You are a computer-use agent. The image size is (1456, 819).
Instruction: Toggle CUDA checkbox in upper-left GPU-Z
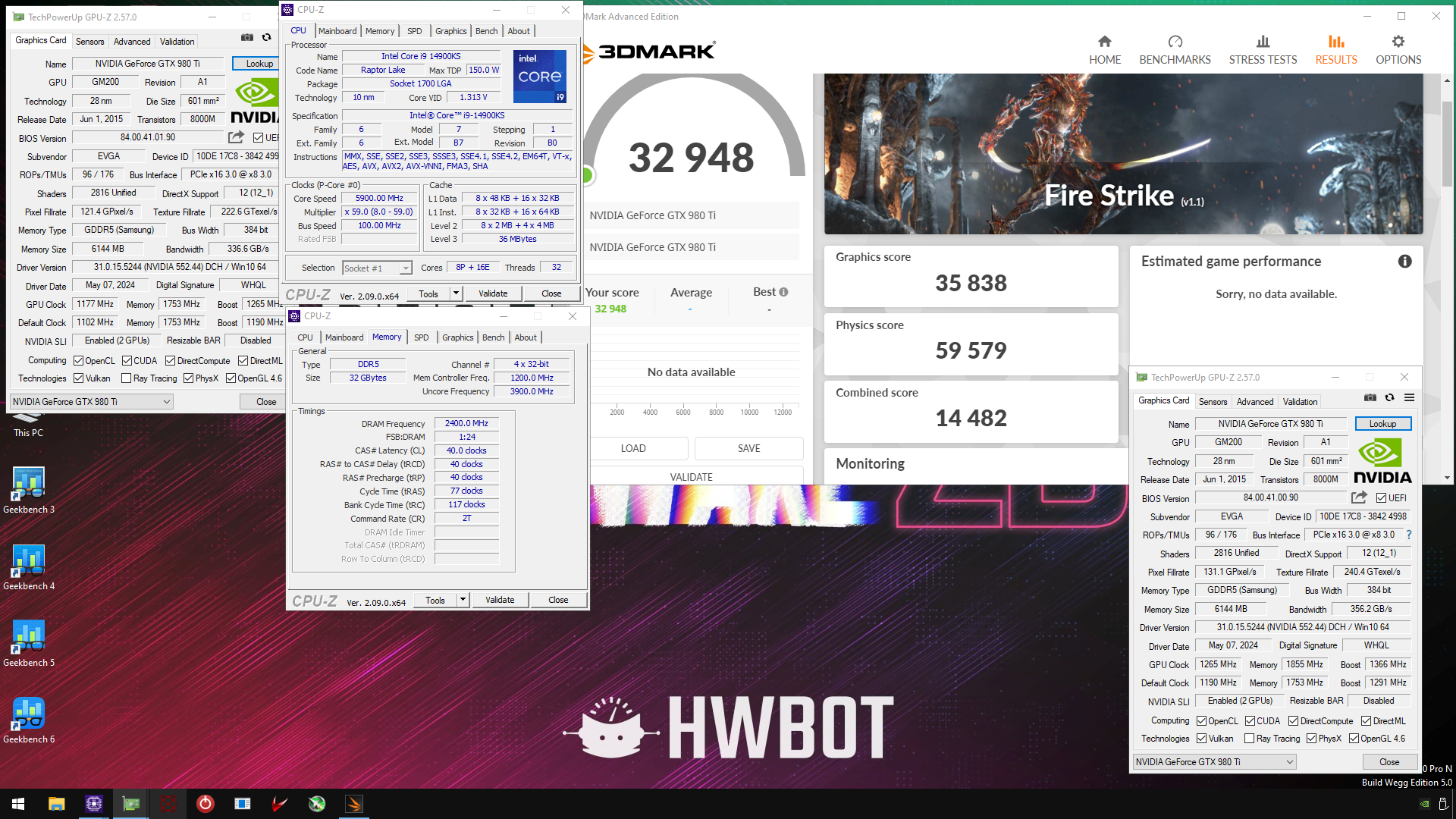coord(127,361)
